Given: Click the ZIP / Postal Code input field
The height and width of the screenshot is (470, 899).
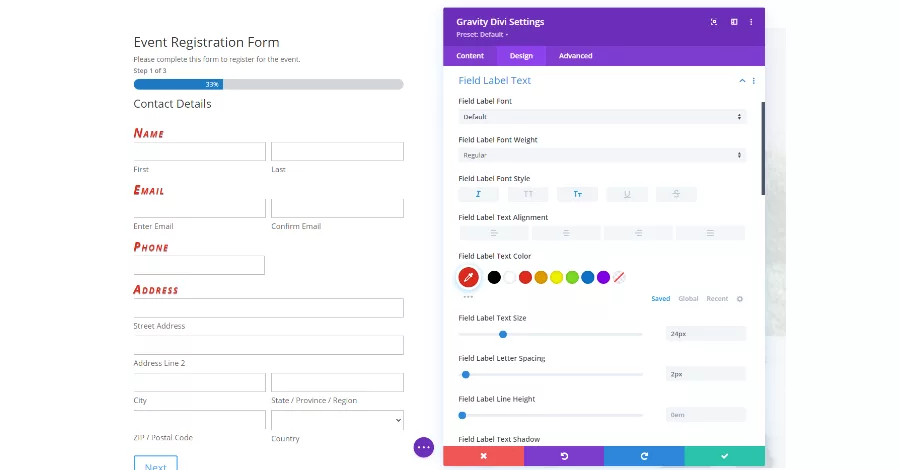Looking at the screenshot, I should click(x=200, y=420).
